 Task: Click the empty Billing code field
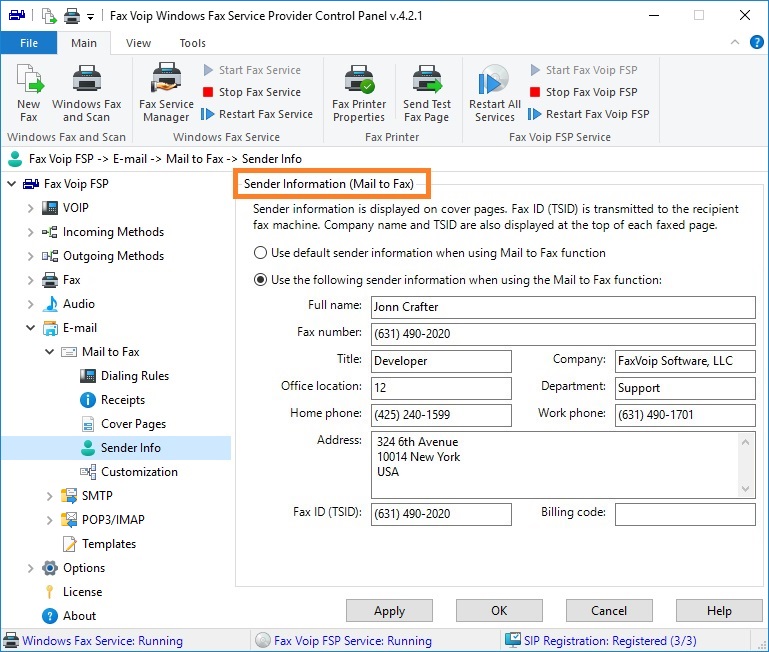pos(685,514)
